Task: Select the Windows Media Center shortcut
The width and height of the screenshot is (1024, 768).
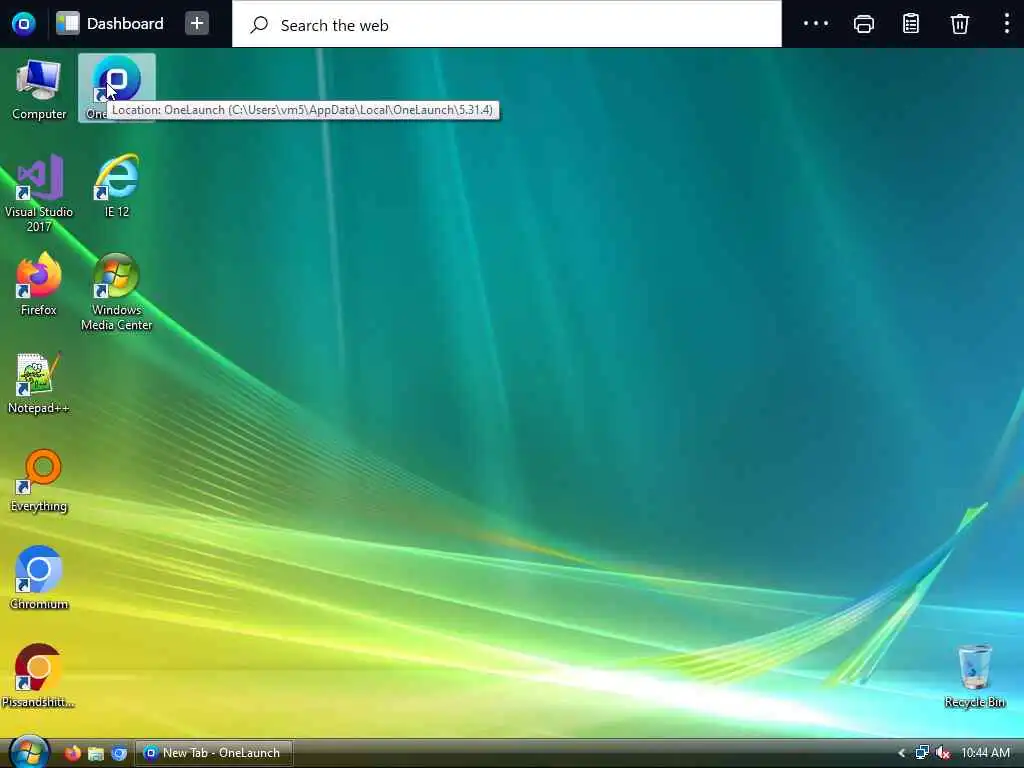Action: click(x=116, y=292)
